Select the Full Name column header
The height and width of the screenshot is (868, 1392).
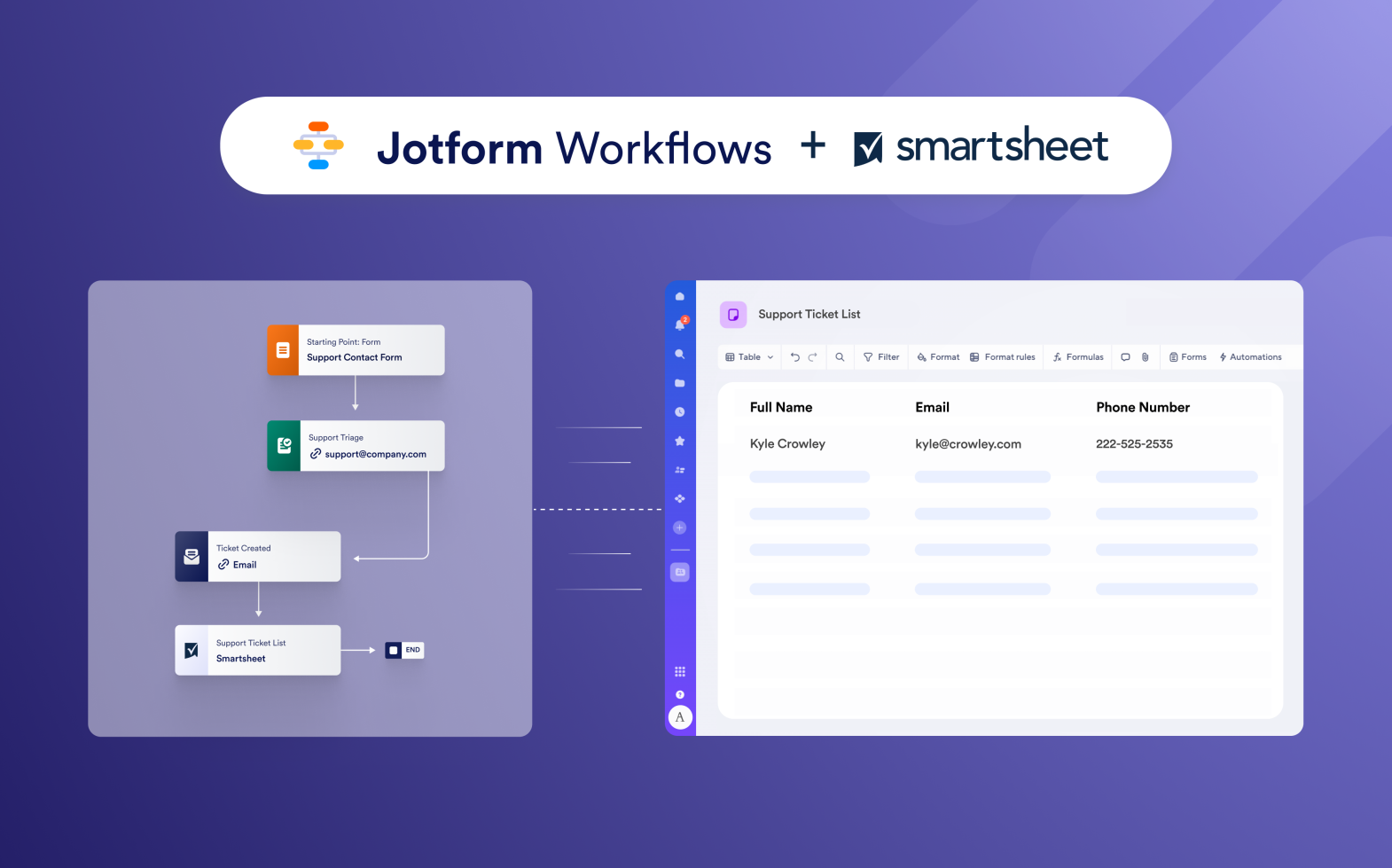pos(781,408)
